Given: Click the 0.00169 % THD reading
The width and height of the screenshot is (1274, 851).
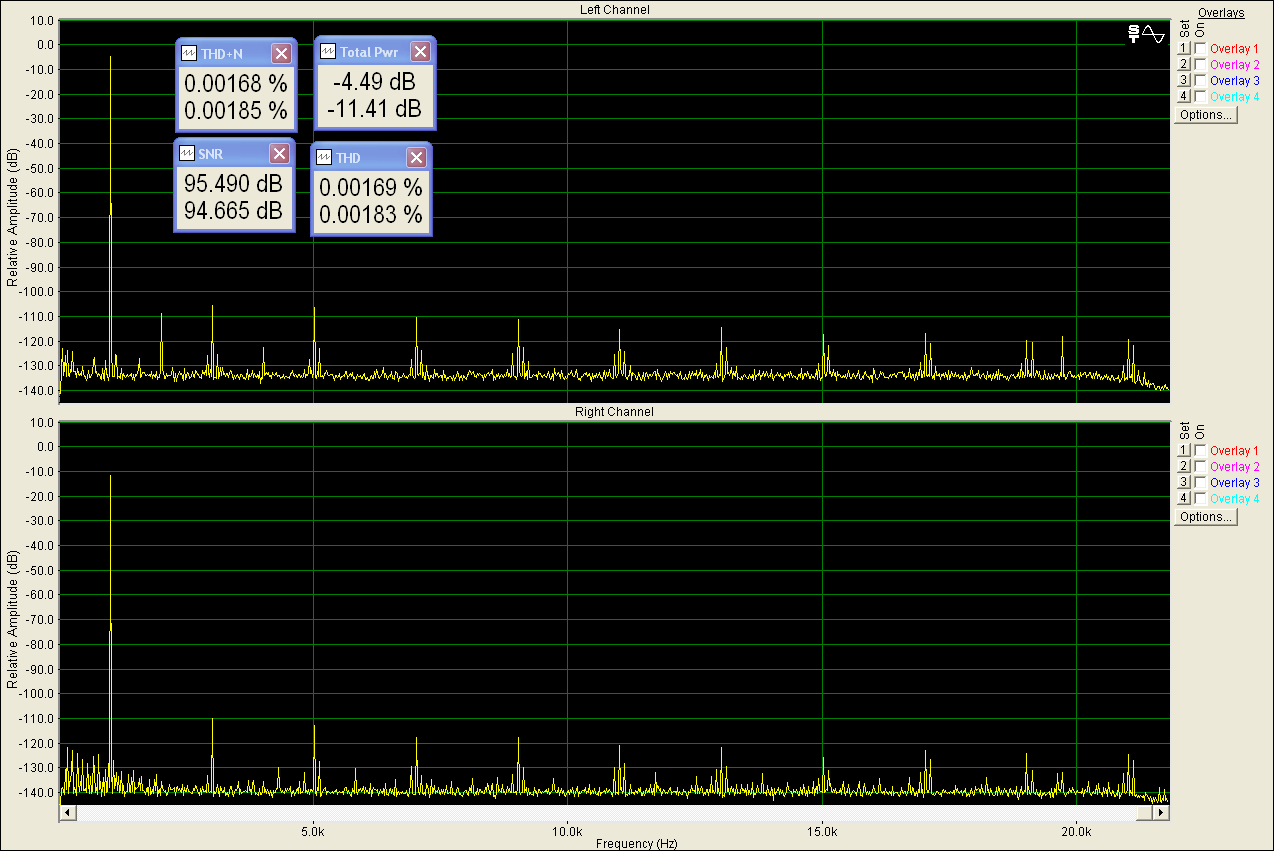Looking at the screenshot, I should point(371,188).
